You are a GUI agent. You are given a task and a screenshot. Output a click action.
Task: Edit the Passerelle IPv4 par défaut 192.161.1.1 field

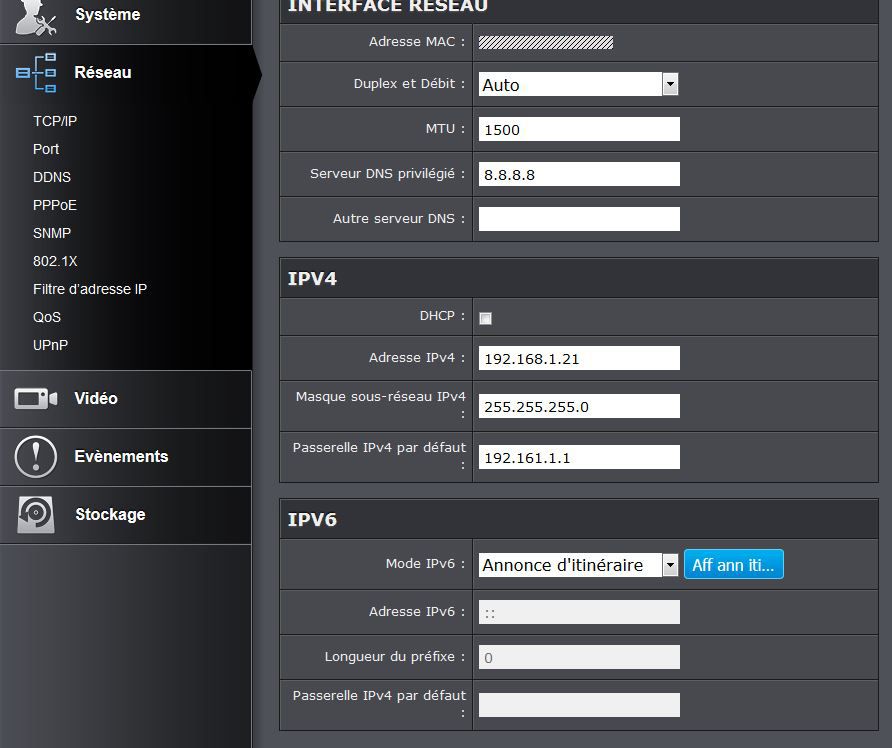click(579, 457)
